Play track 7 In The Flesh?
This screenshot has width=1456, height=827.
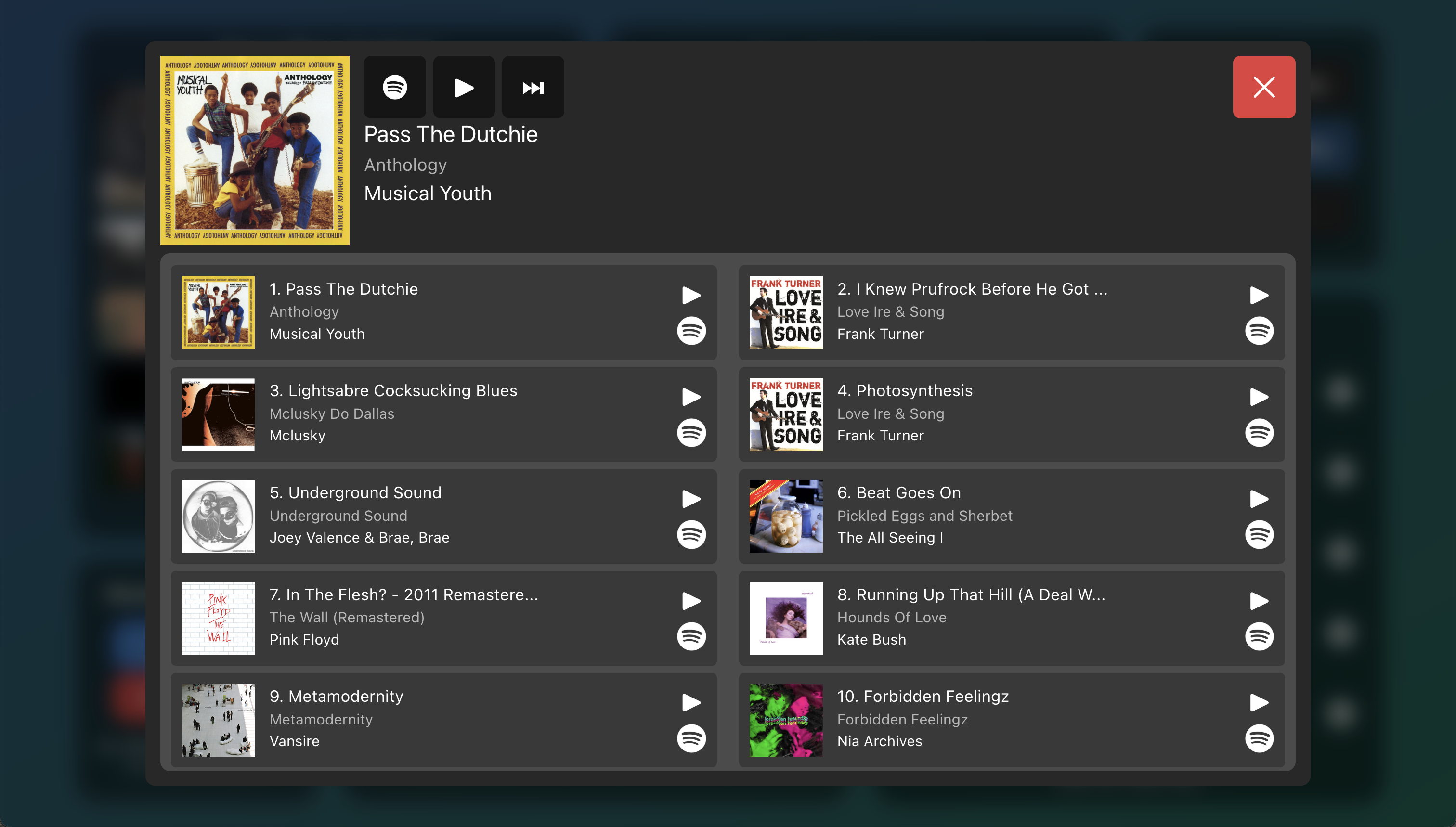(691, 600)
